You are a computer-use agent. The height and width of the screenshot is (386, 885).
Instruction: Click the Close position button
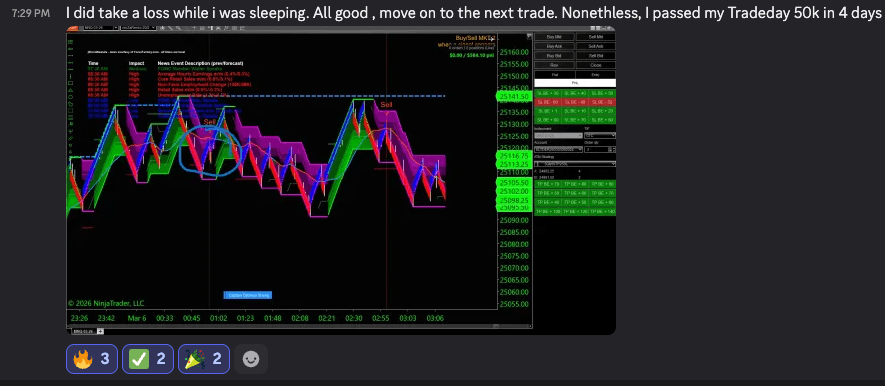tap(595, 65)
